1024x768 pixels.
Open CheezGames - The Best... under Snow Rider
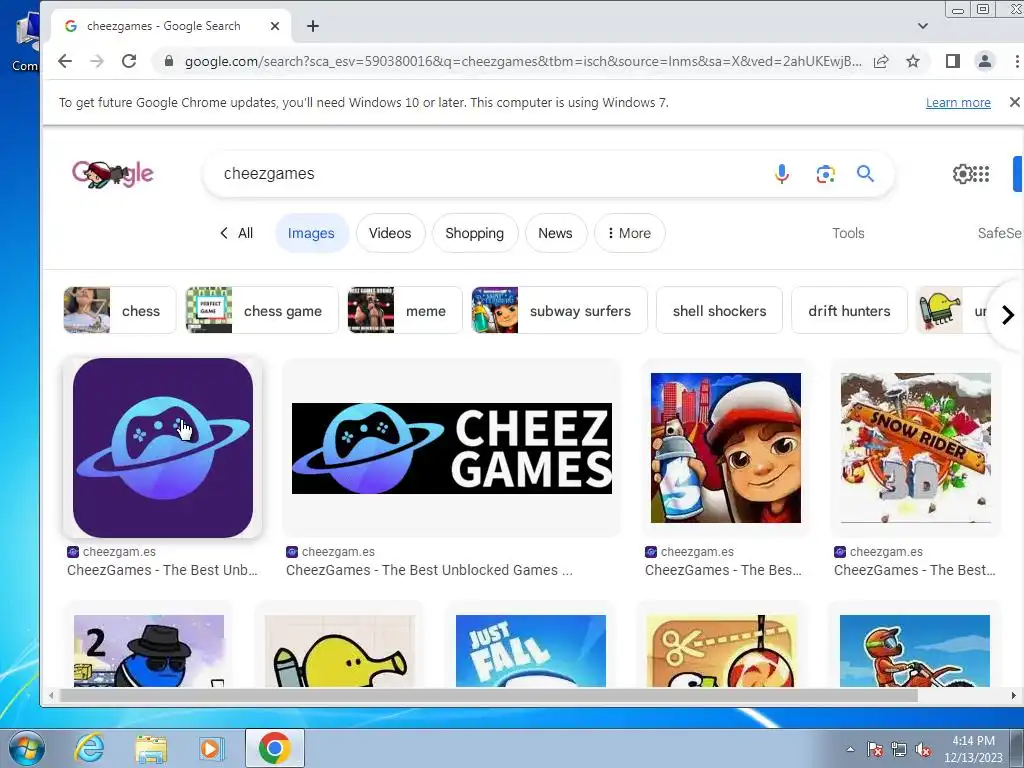pos(914,570)
